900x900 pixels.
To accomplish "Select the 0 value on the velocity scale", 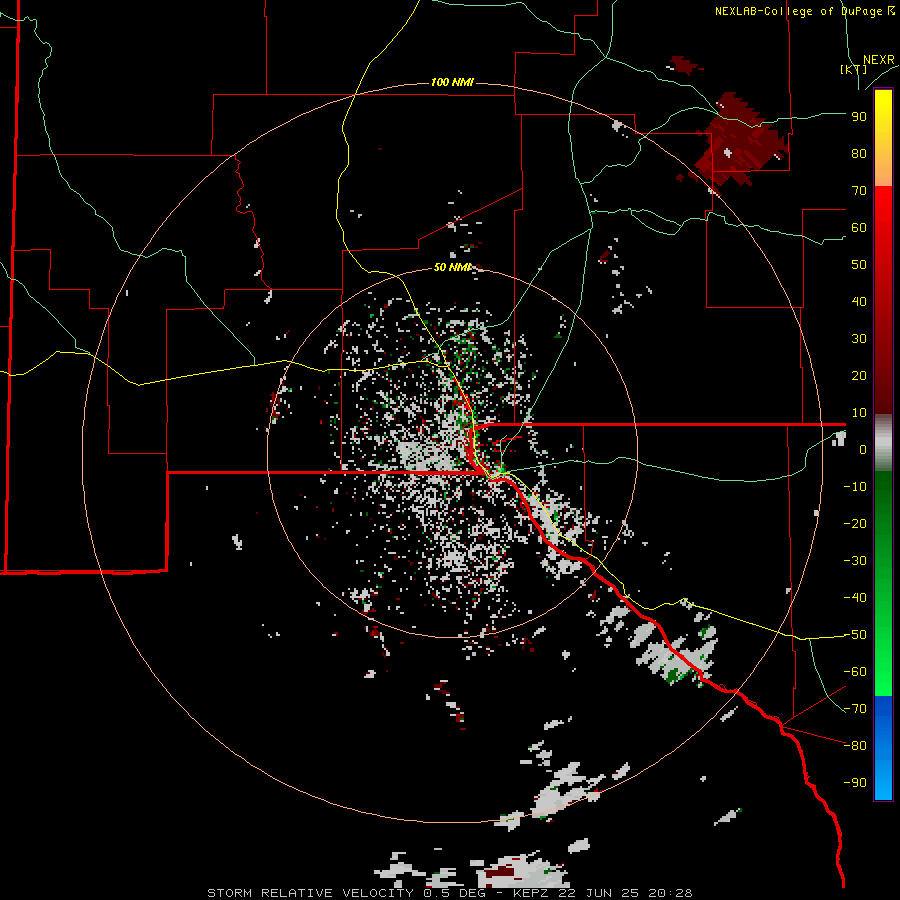I will (863, 449).
